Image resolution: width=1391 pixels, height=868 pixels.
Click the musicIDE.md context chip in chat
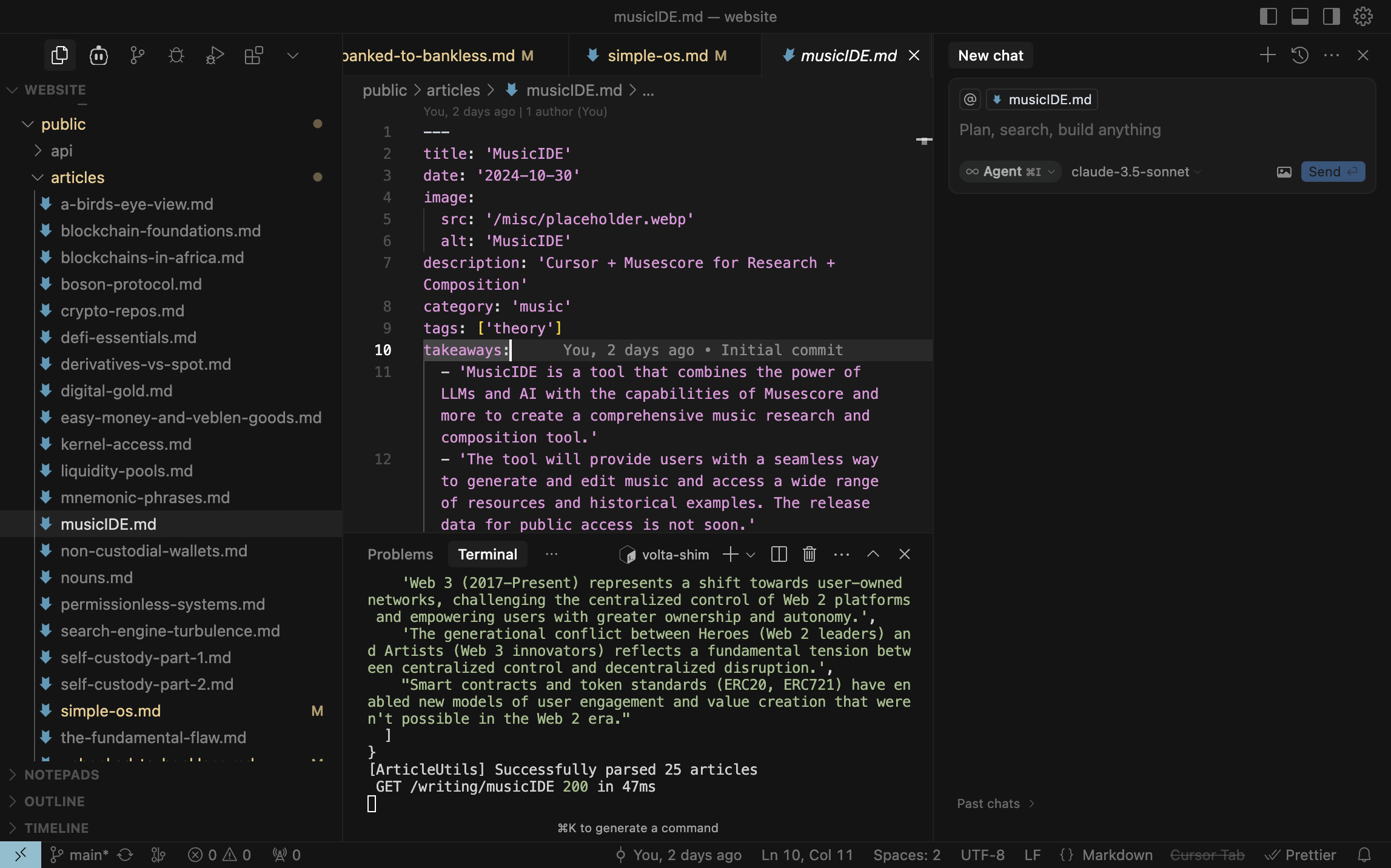pos(1042,99)
